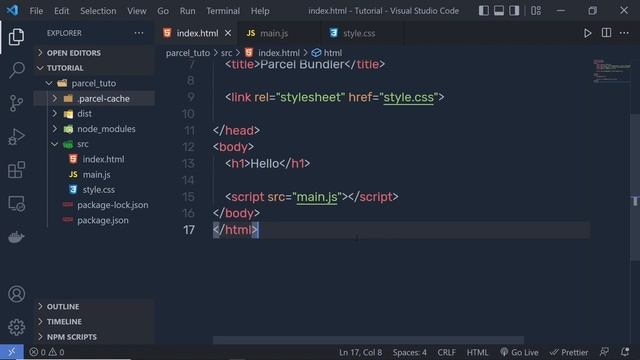Switch to the style.css tab

(362, 33)
